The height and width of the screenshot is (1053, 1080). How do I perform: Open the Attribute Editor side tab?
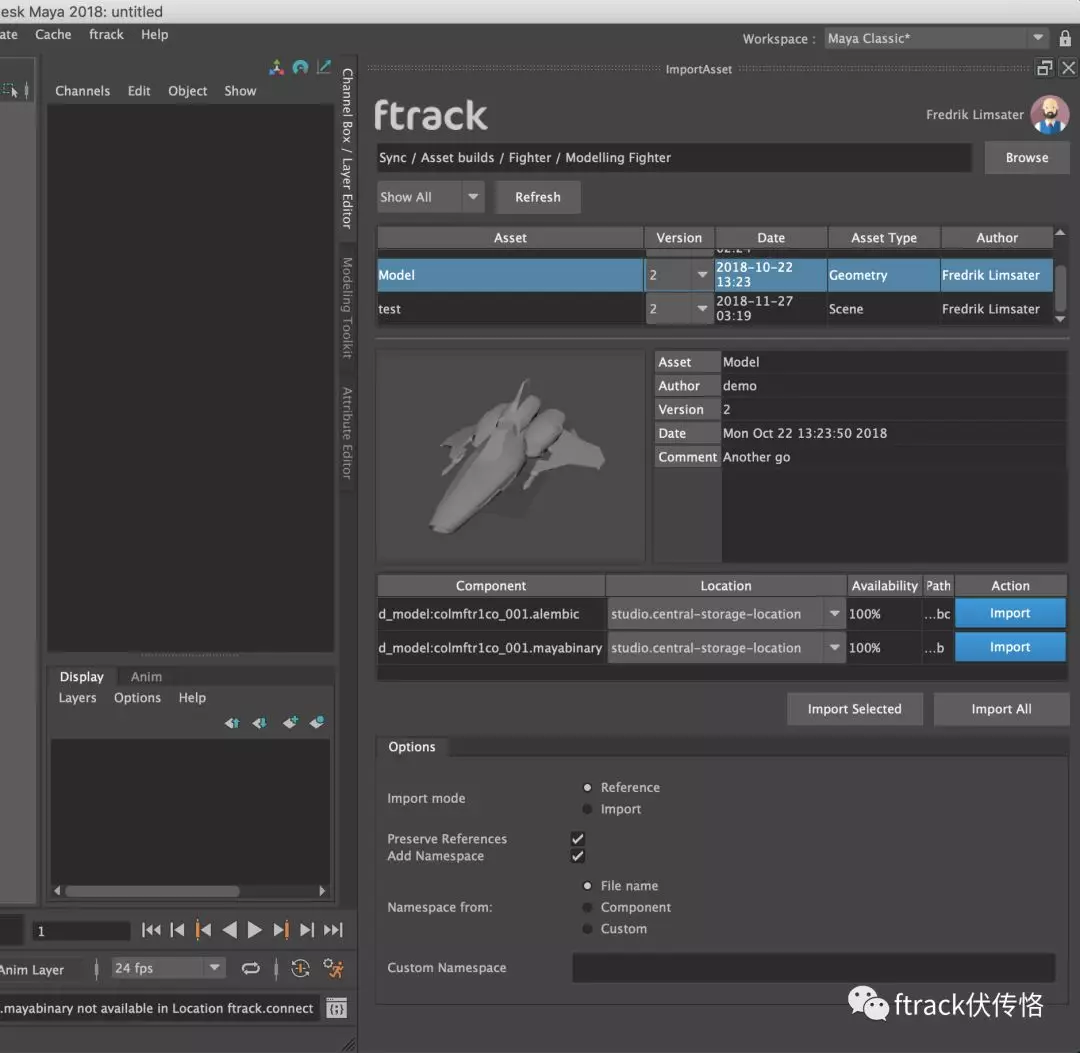[347, 433]
